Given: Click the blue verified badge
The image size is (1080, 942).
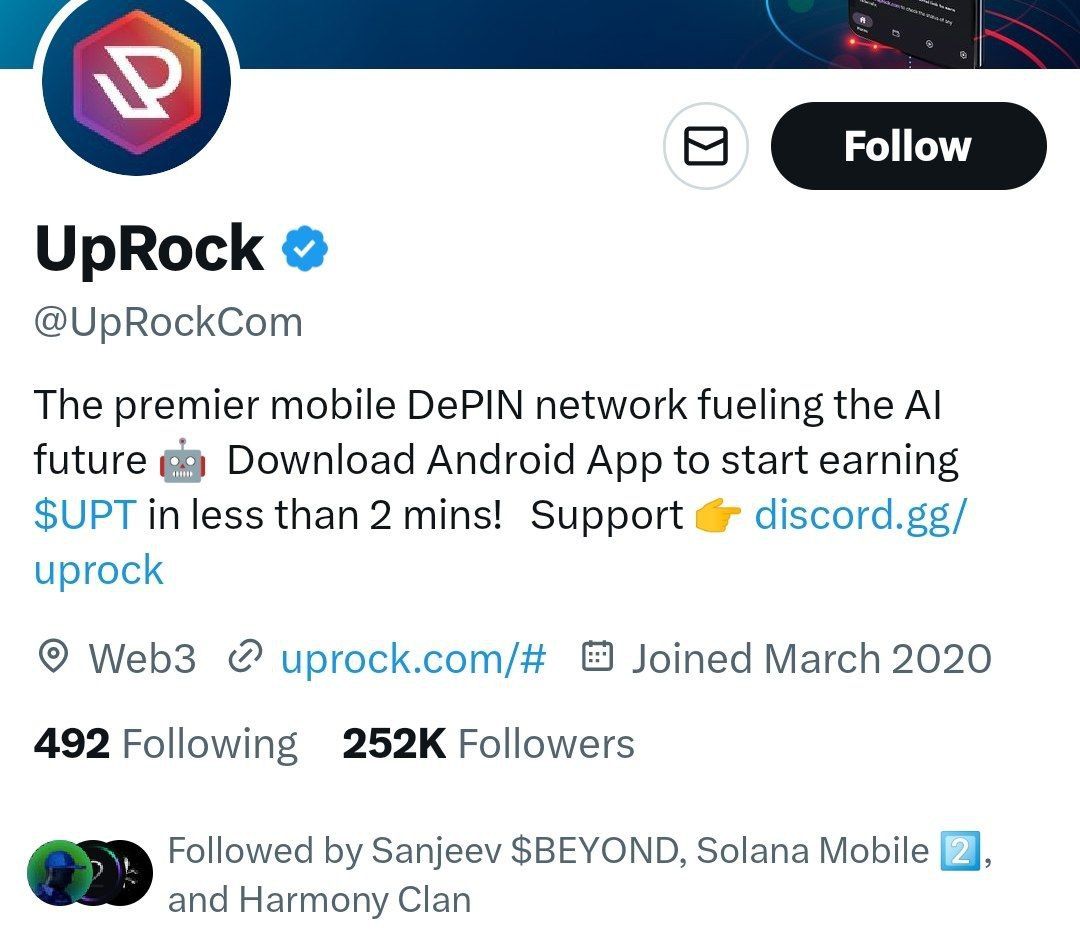Looking at the screenshot, I should click(305, 248).
